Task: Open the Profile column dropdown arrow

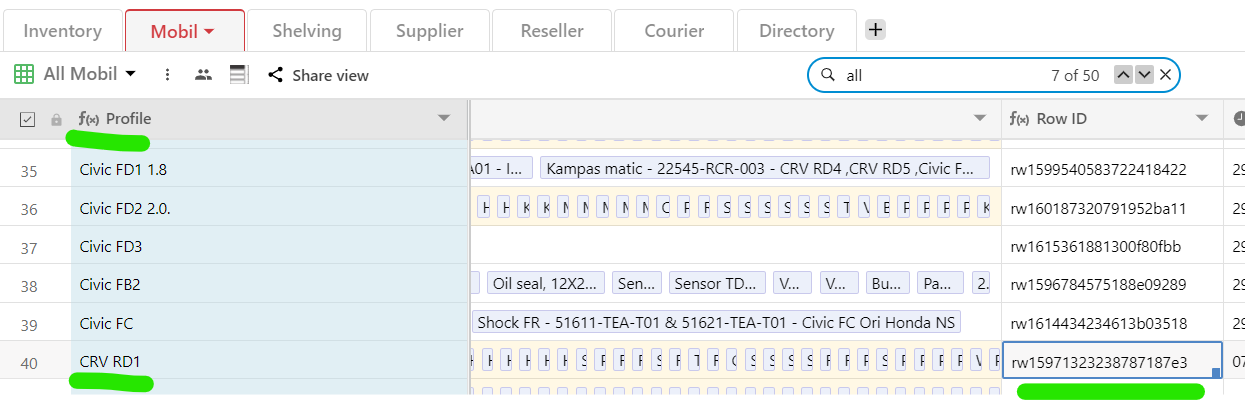Action: [x=445, y=119]
